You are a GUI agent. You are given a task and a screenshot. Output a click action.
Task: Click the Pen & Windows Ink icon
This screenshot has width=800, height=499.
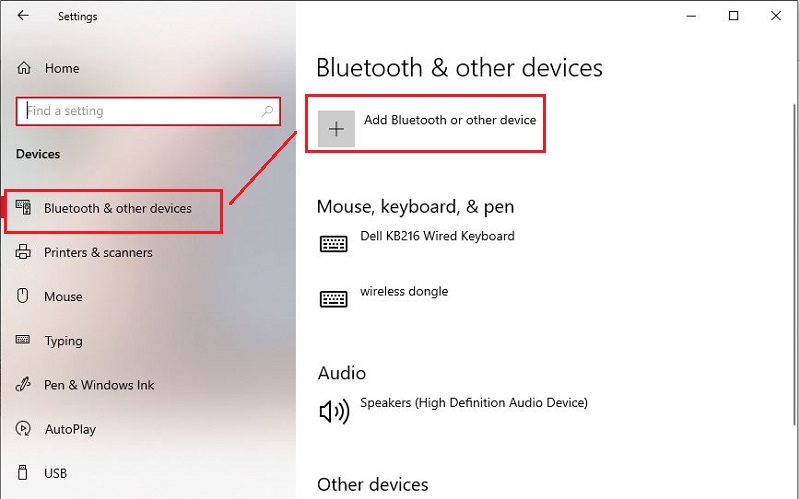[23, 385]
